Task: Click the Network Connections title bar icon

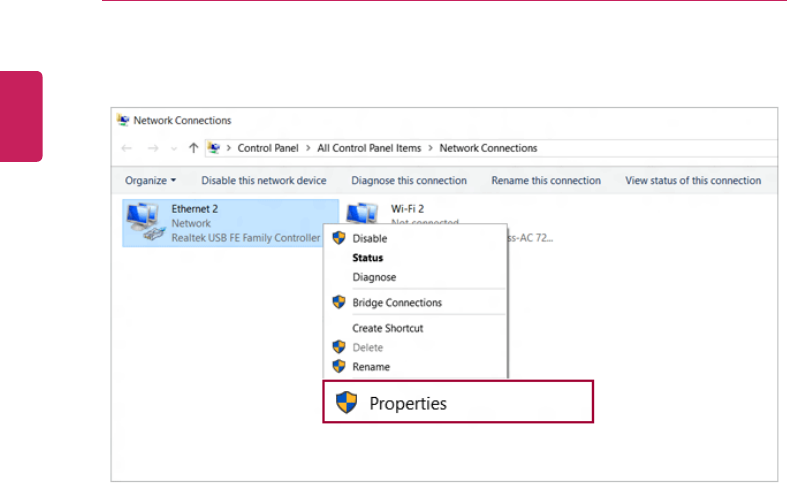Action: [123, 120]
